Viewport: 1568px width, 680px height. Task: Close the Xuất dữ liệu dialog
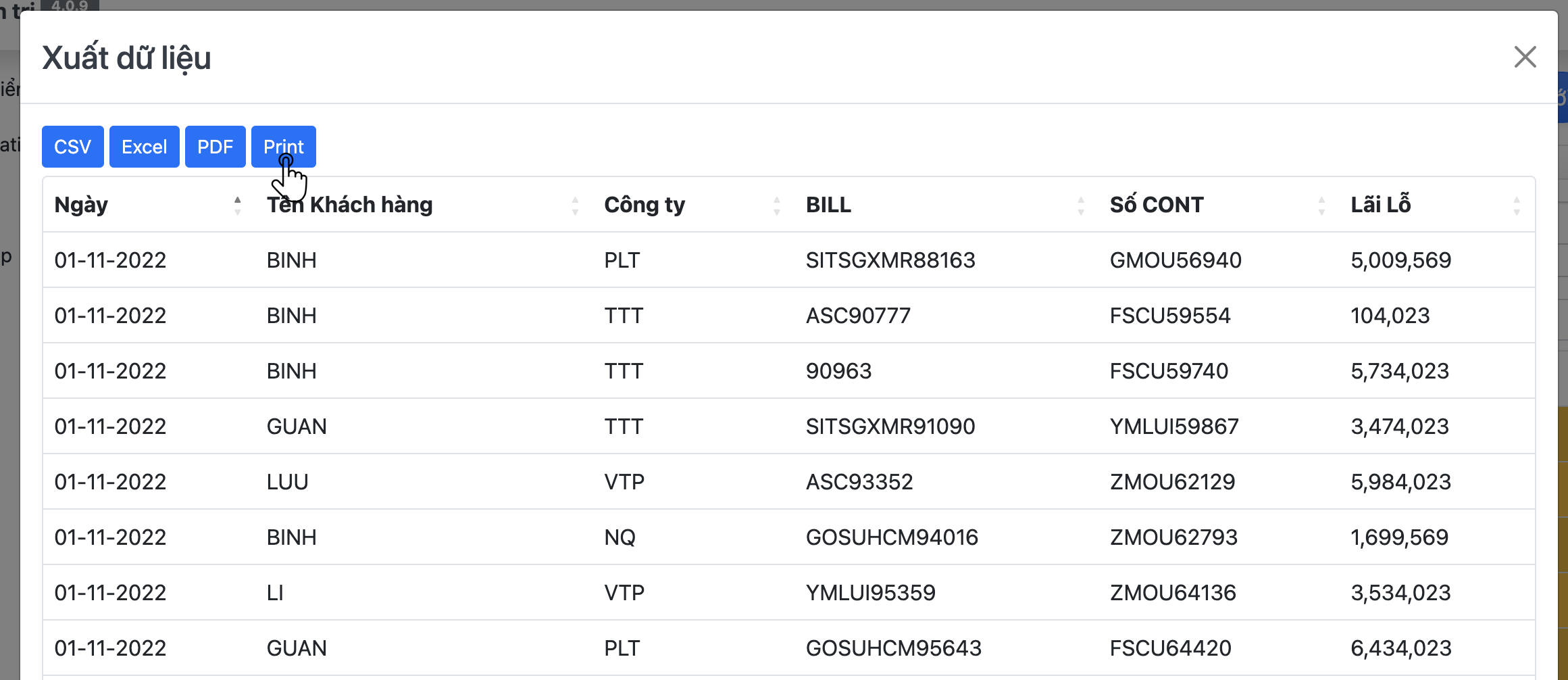(x=1525, y=57)
